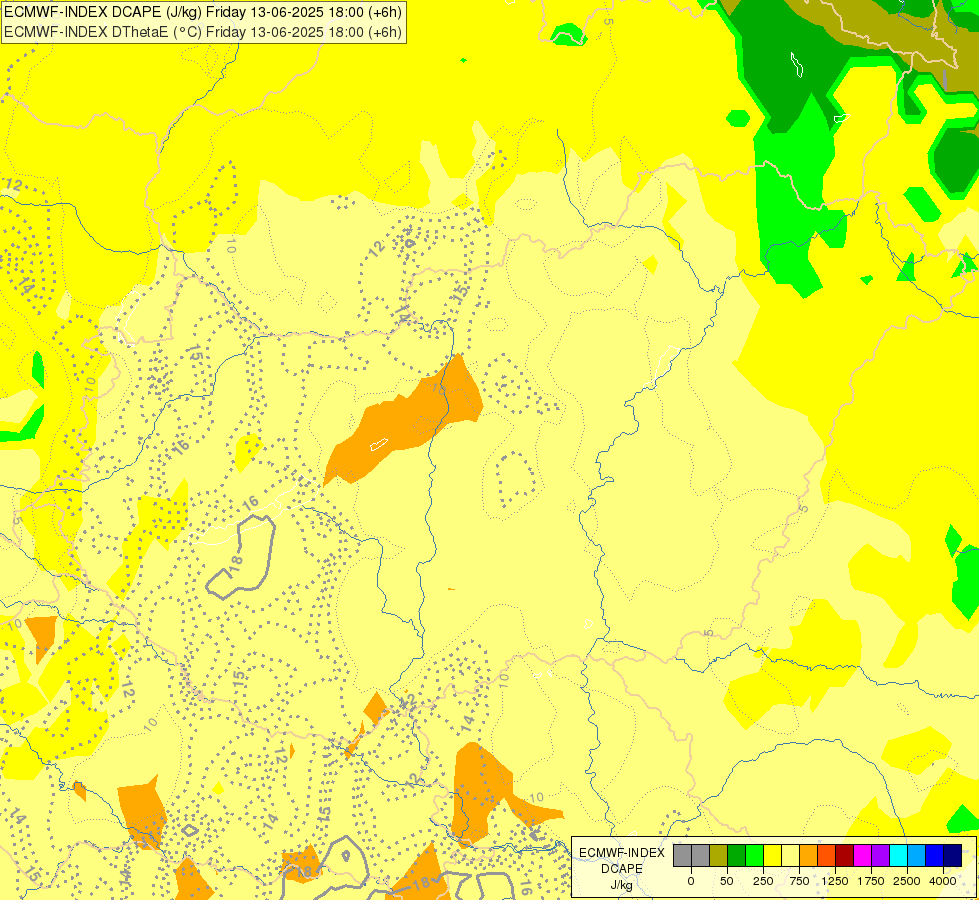Select the dark red legend swatch
Viewport: 979px width, 900px height.
pos(844,855)
